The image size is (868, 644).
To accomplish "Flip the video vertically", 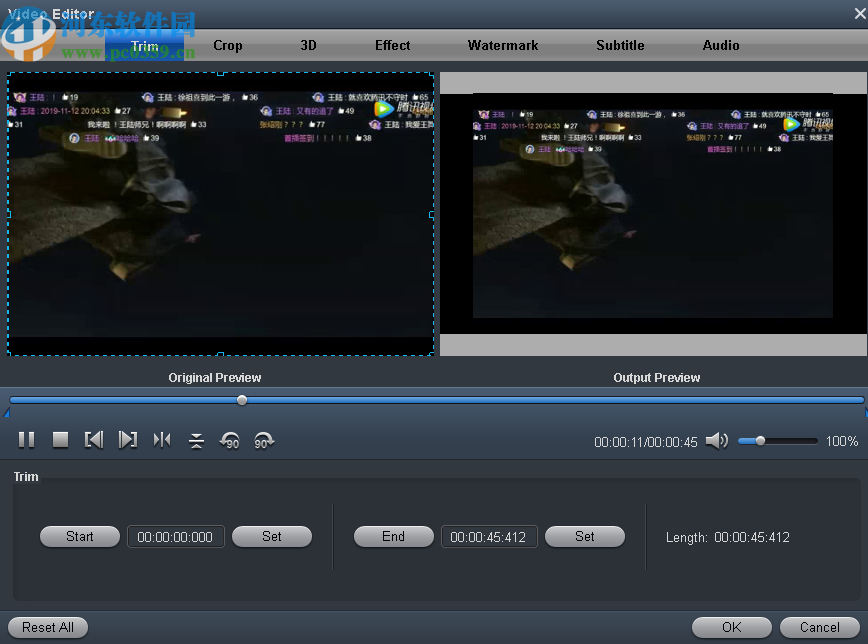I will tap(196, 440).
